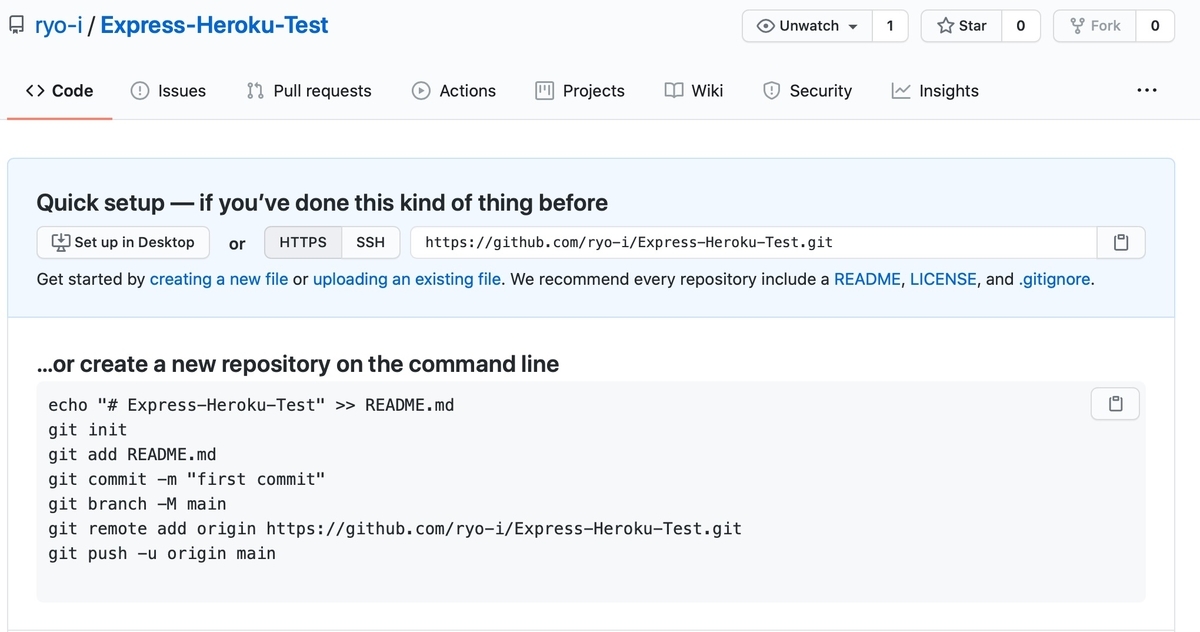Click the 'git commit -m "first commit"' line
The image size is (1200, 632).
pyautogui.click(x=187, y=479)
